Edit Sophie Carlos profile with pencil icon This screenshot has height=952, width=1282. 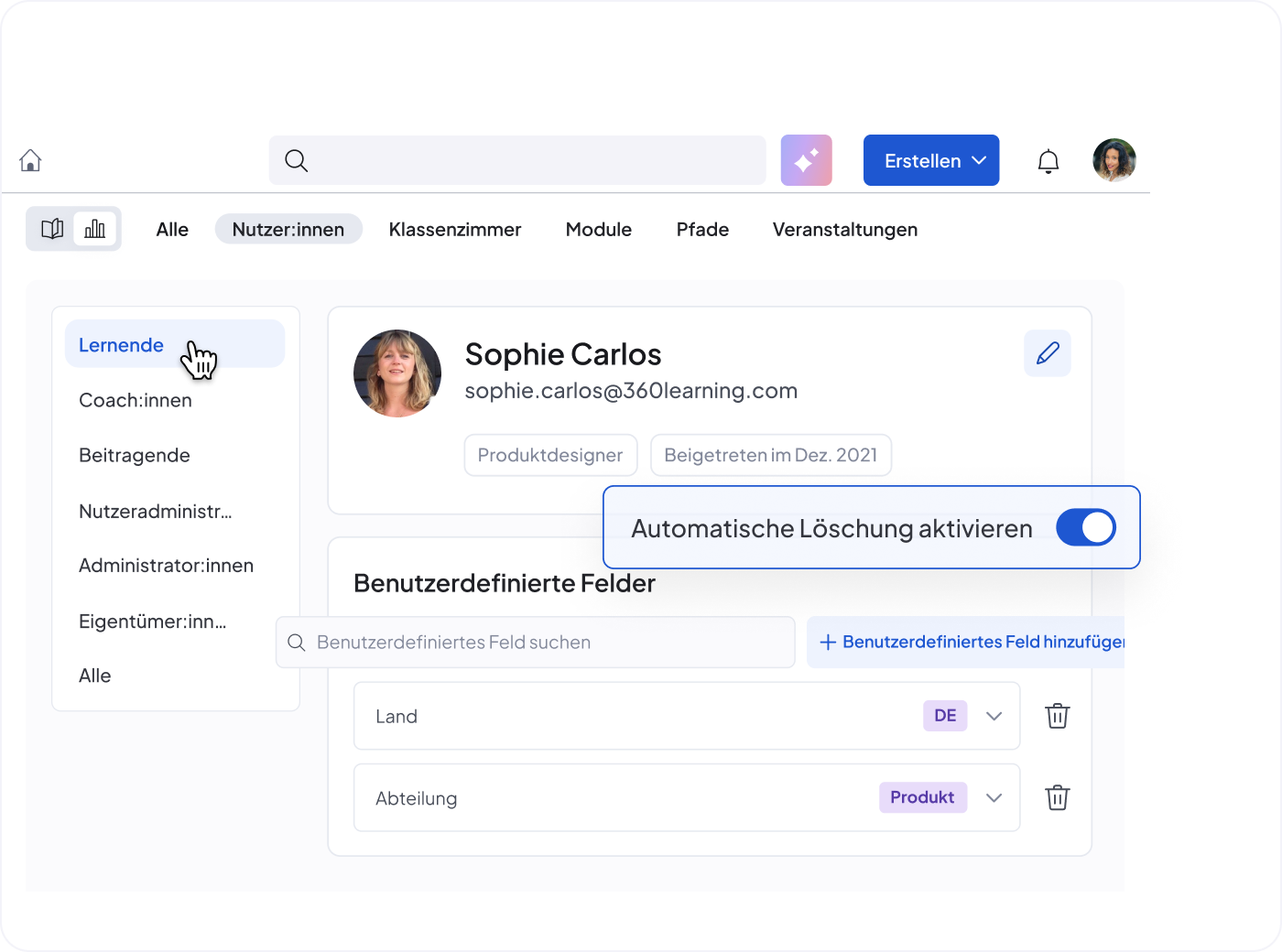click(x=1048, y=353)
